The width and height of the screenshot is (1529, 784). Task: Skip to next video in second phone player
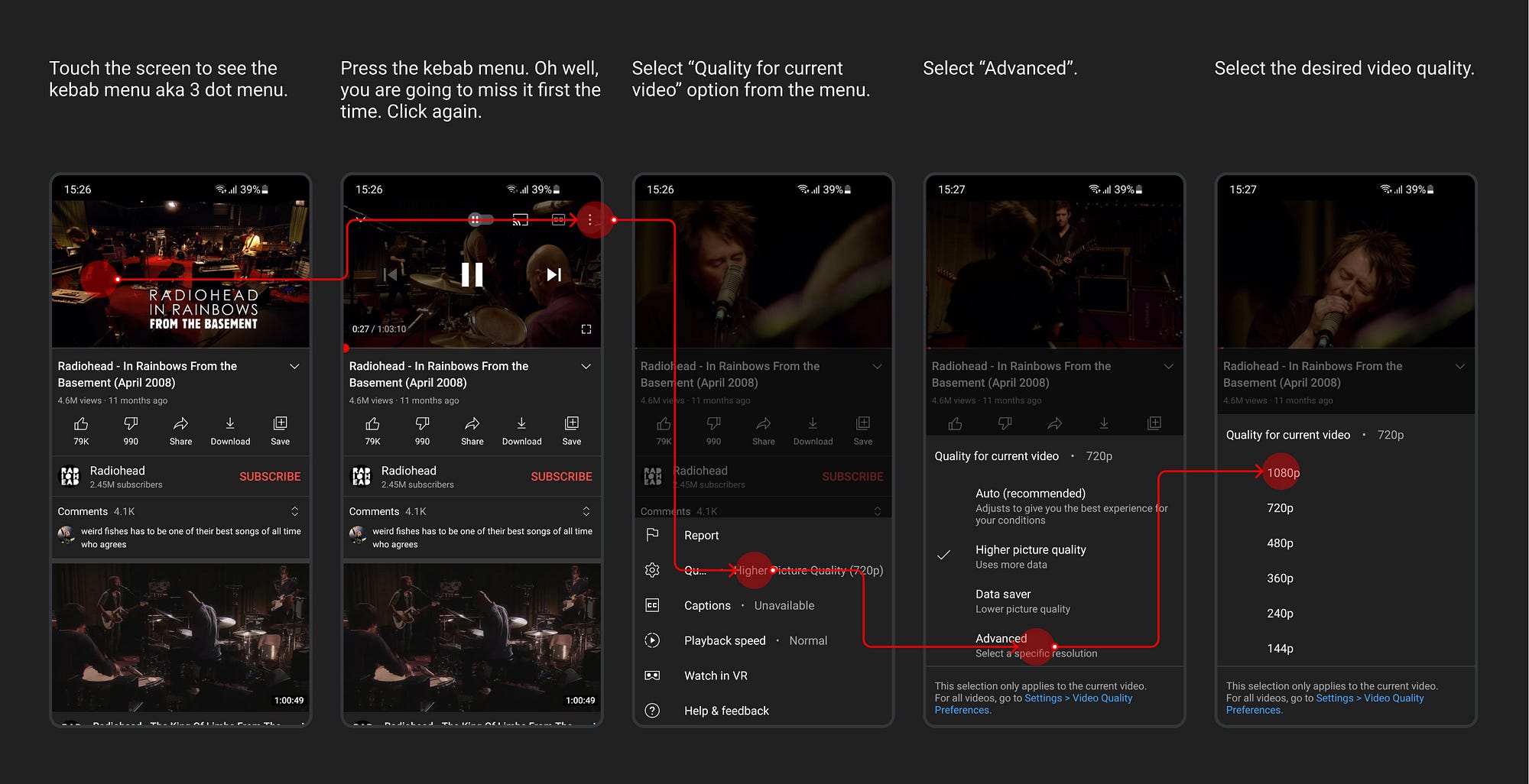click(x=554, y=274)
